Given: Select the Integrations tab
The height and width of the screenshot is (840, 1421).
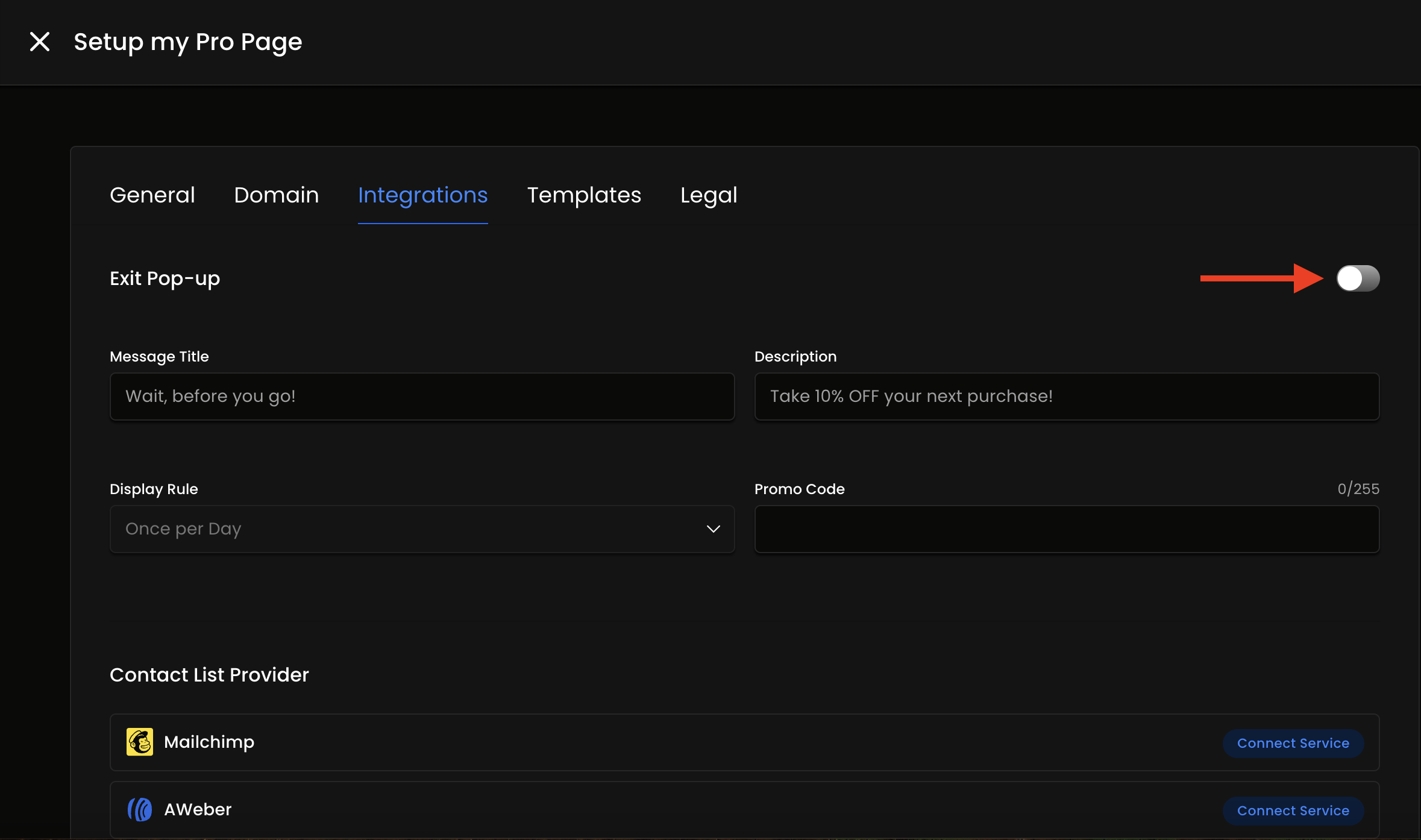Looking at the screenshot, I should pos(422,195).
